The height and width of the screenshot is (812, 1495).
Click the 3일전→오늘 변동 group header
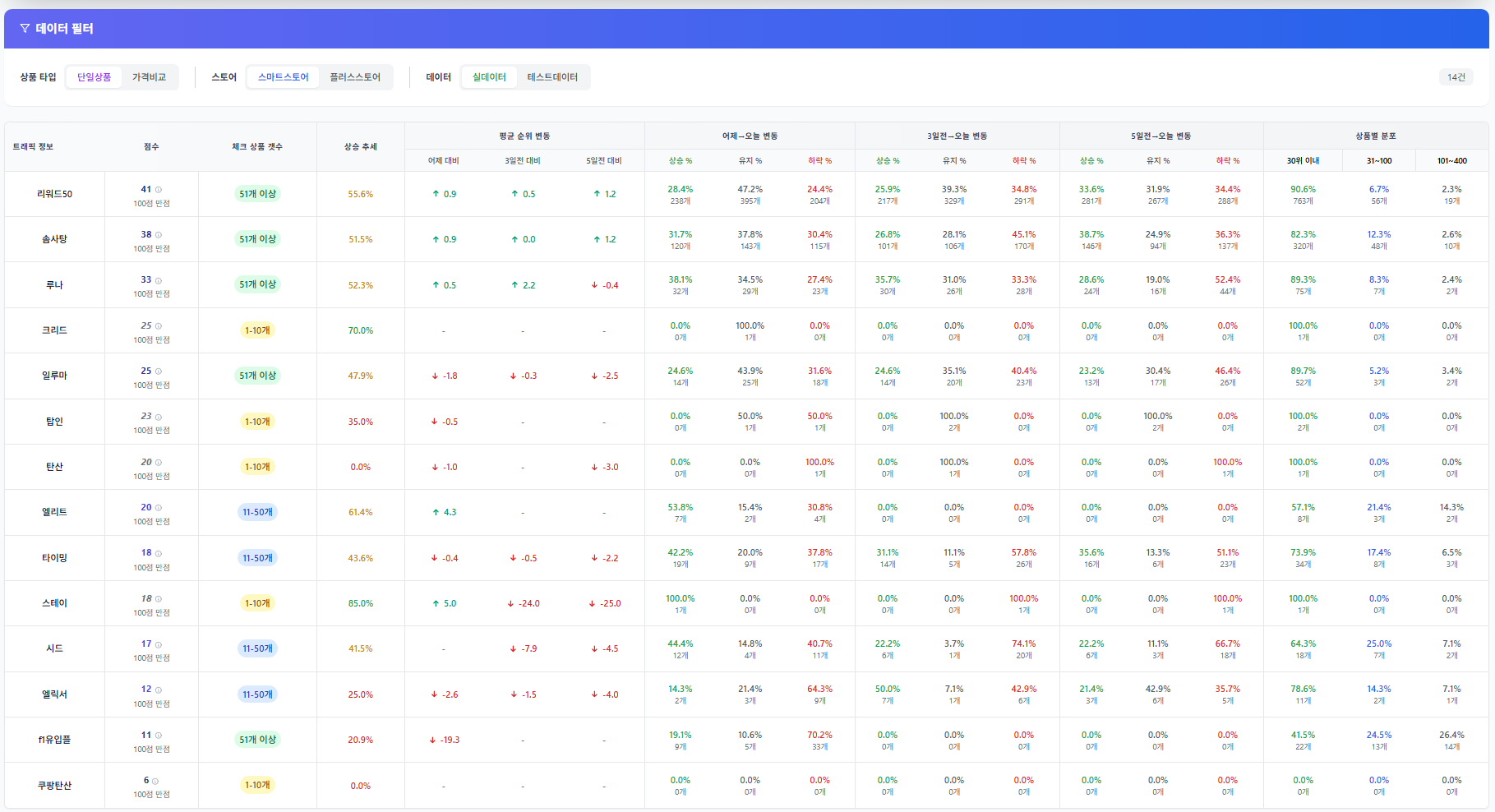coord(957,136)
